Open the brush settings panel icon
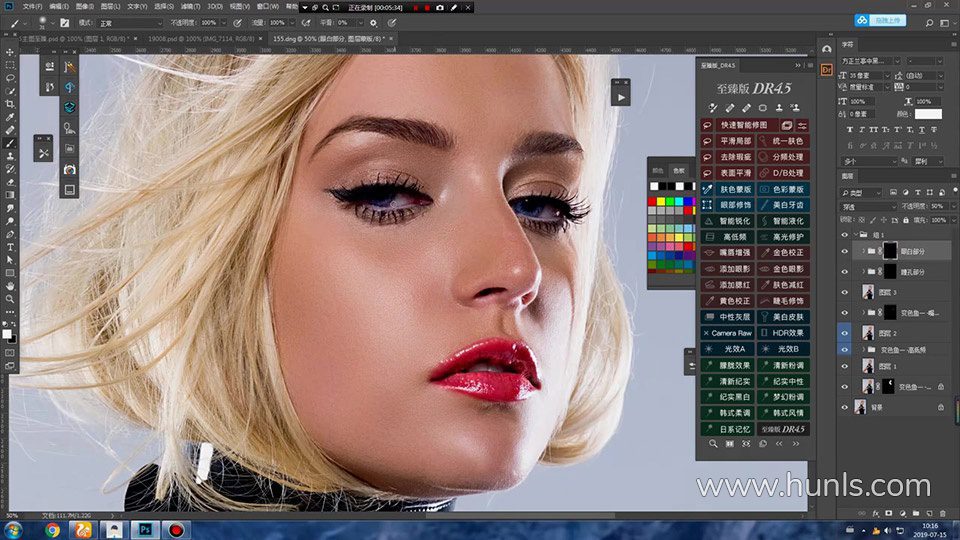960x540 pixels. point(64,23)
